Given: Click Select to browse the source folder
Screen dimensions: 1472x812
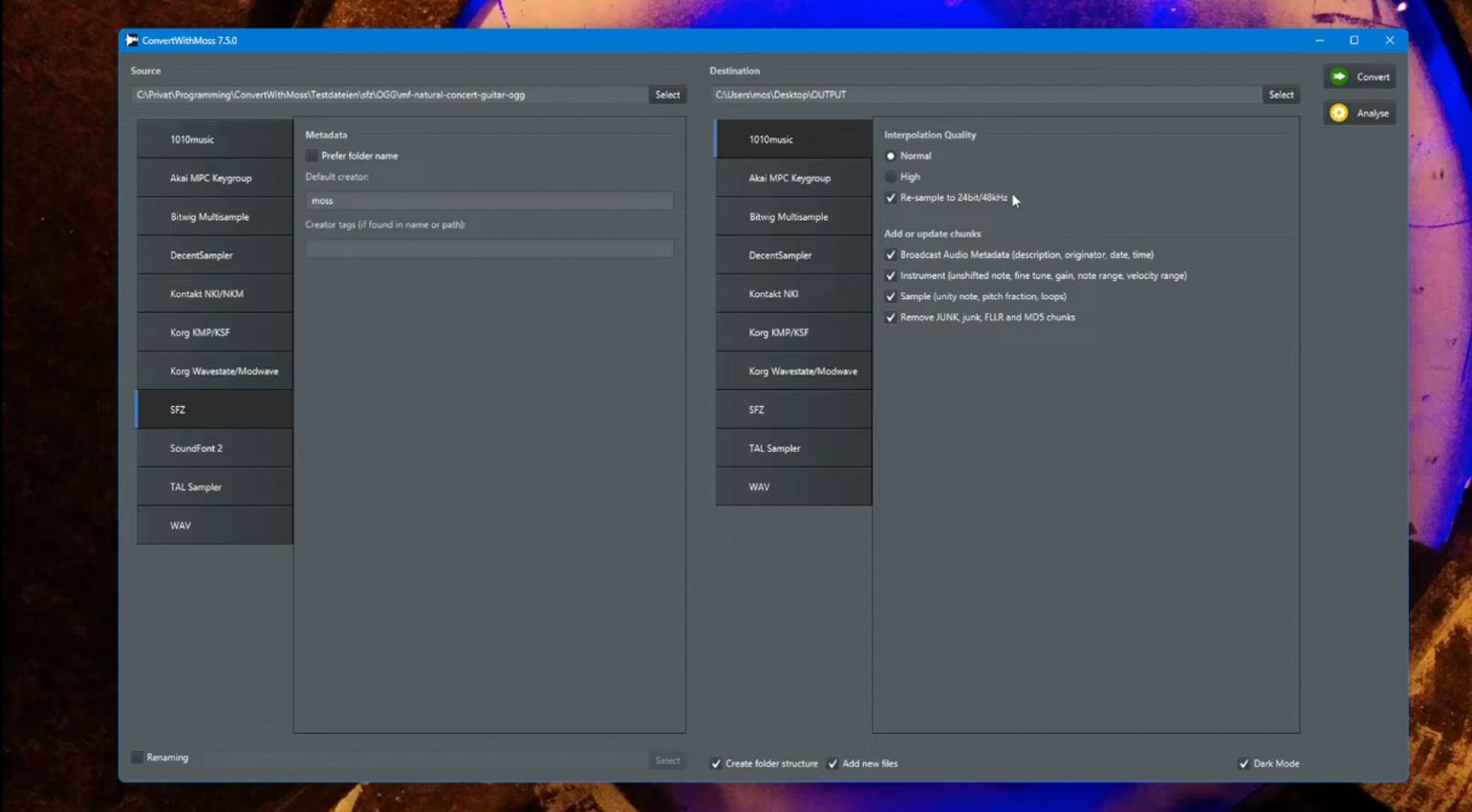Looking at the screenshot, I should [666, 95].
